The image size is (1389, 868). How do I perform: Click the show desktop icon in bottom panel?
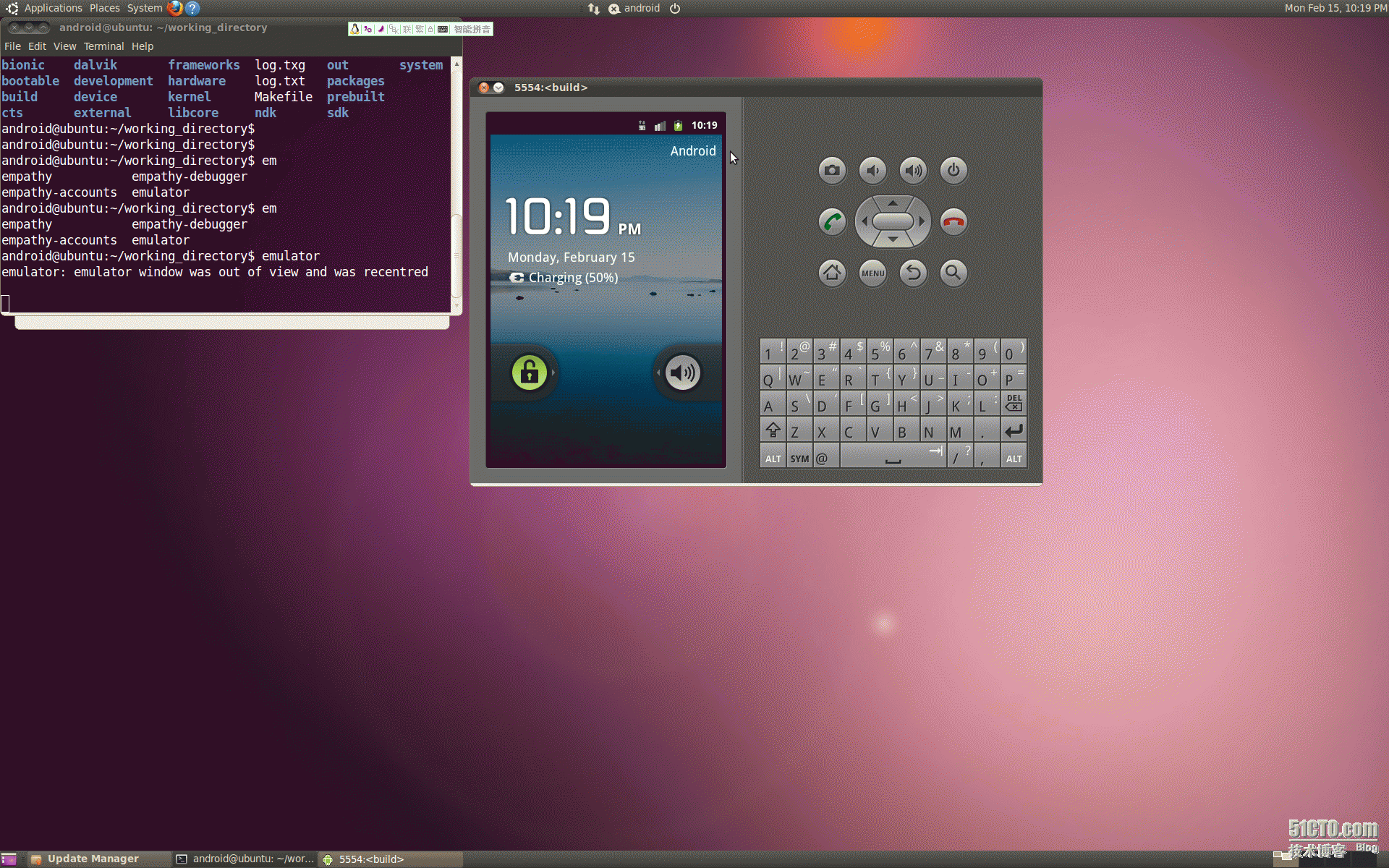pyautogui.click(x=9, y=859)
